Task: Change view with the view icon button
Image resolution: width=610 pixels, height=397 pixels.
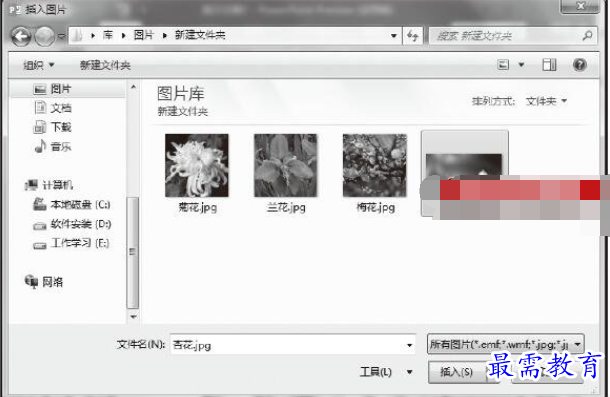Action: 503,65
